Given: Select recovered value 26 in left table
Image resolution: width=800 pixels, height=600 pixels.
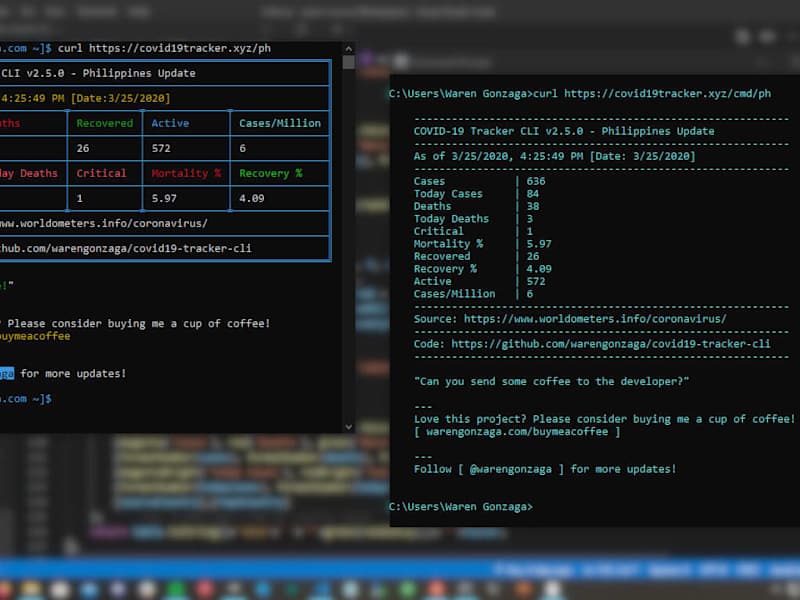Looking at the screenshot, I should coord(83,148).
